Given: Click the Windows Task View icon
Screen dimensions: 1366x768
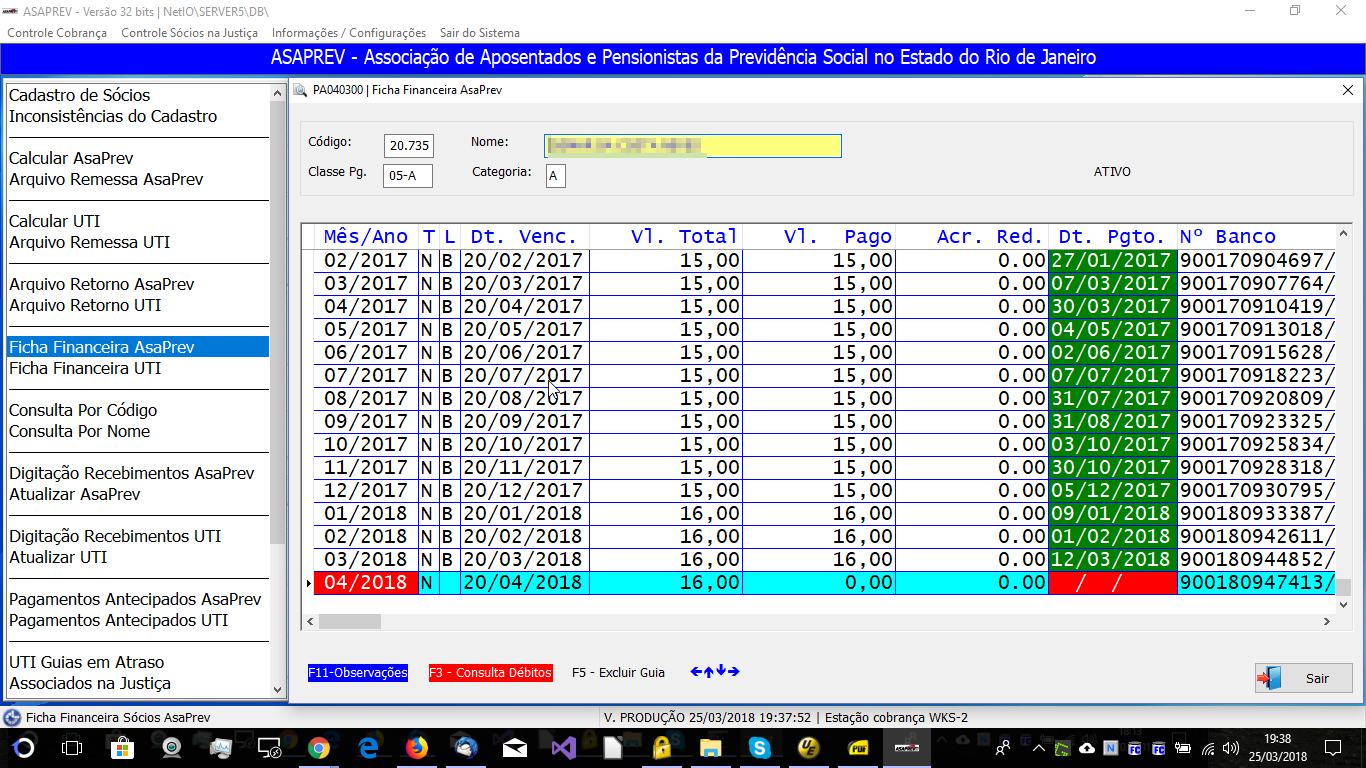Looking at the screenshot, I should (72, 747).
